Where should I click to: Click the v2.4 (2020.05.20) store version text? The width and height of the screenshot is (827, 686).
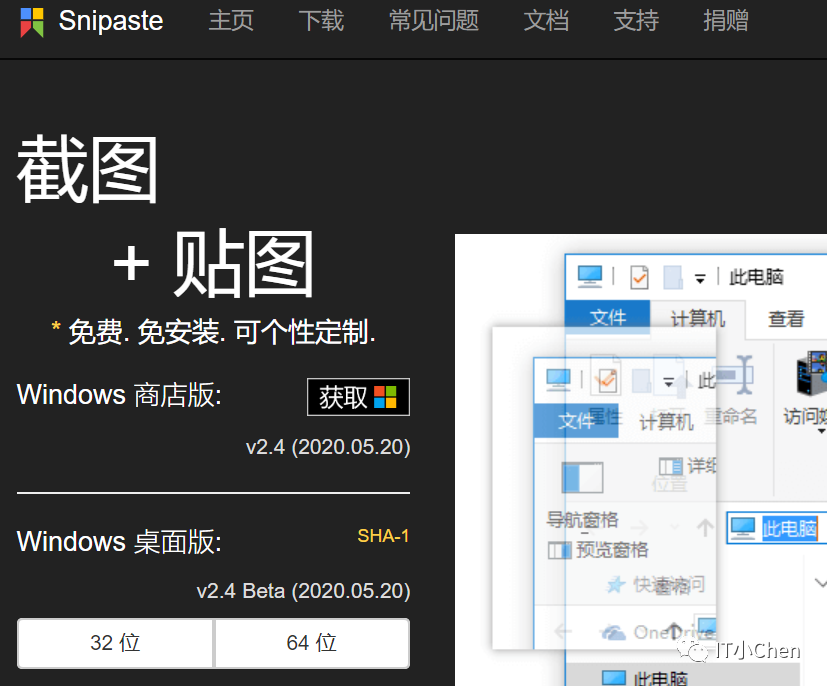point(328,447)
